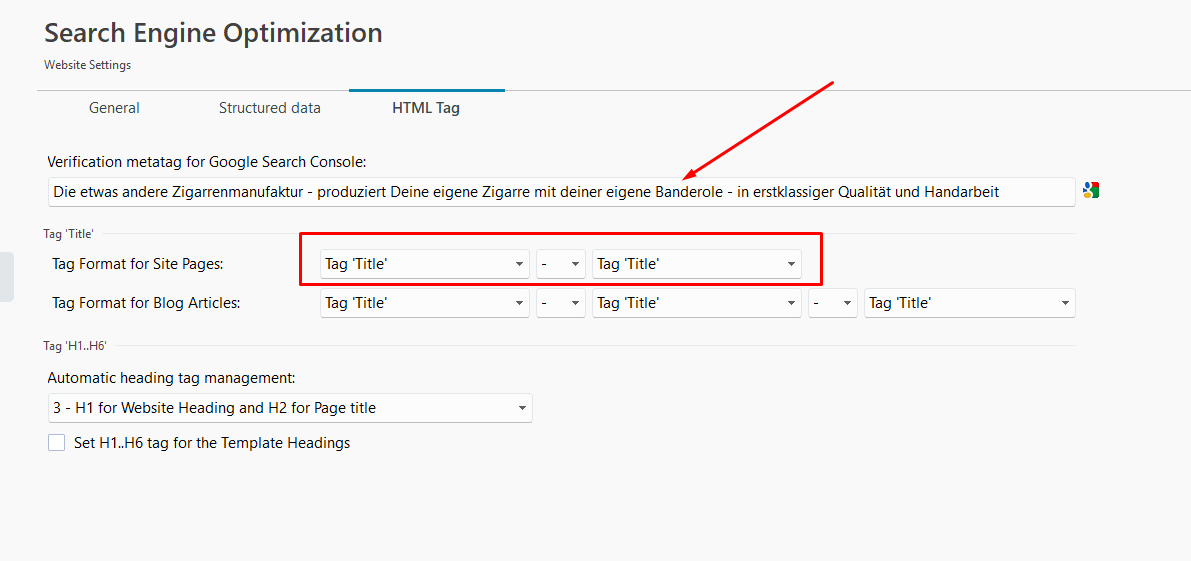Viewport: 1191px width, 561px height.
Task: Open first Tag 'Title' dropdown for Blog Articles
Action: point(424,303)
